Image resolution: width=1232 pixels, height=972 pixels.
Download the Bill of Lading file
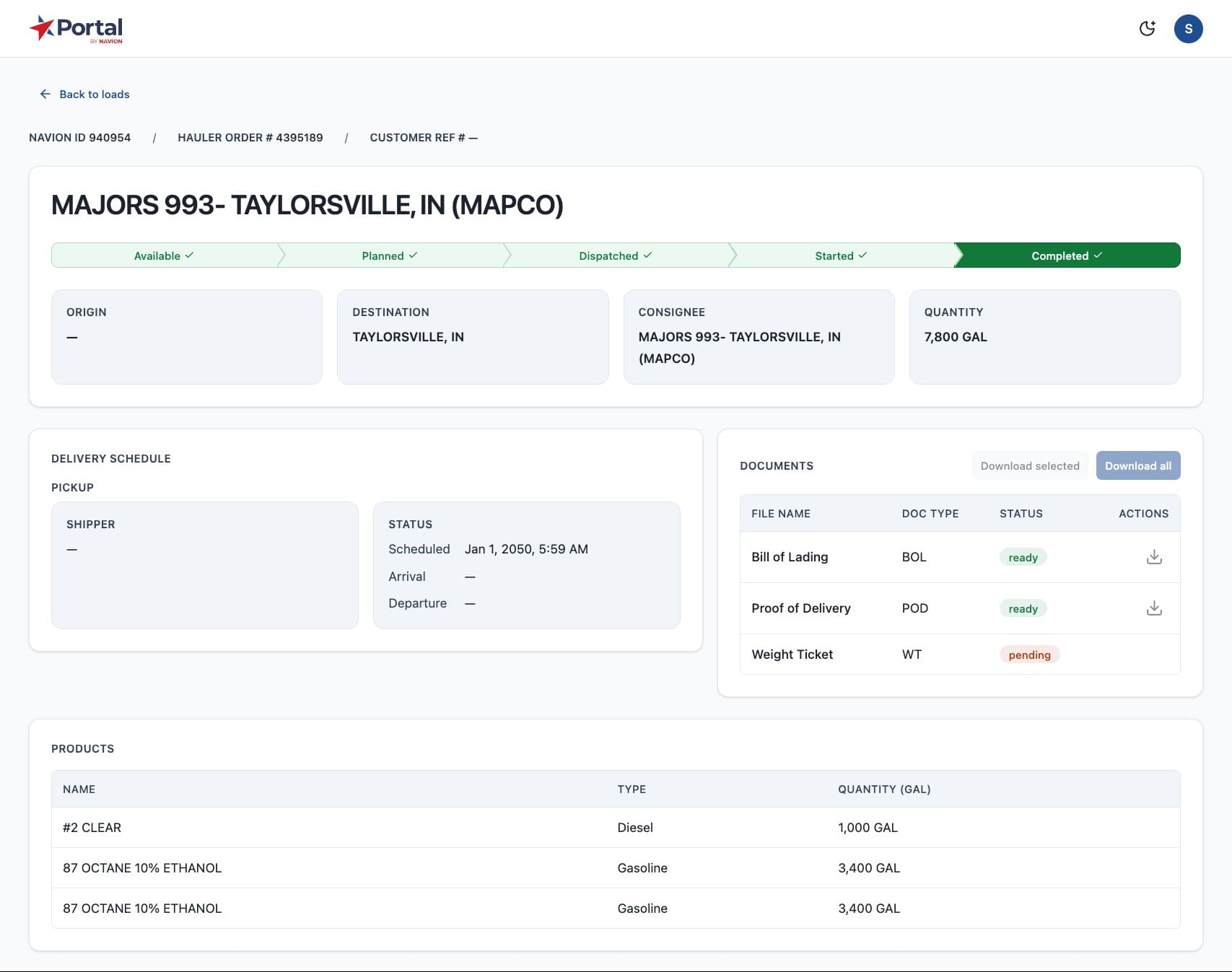tap(1154, 557)
